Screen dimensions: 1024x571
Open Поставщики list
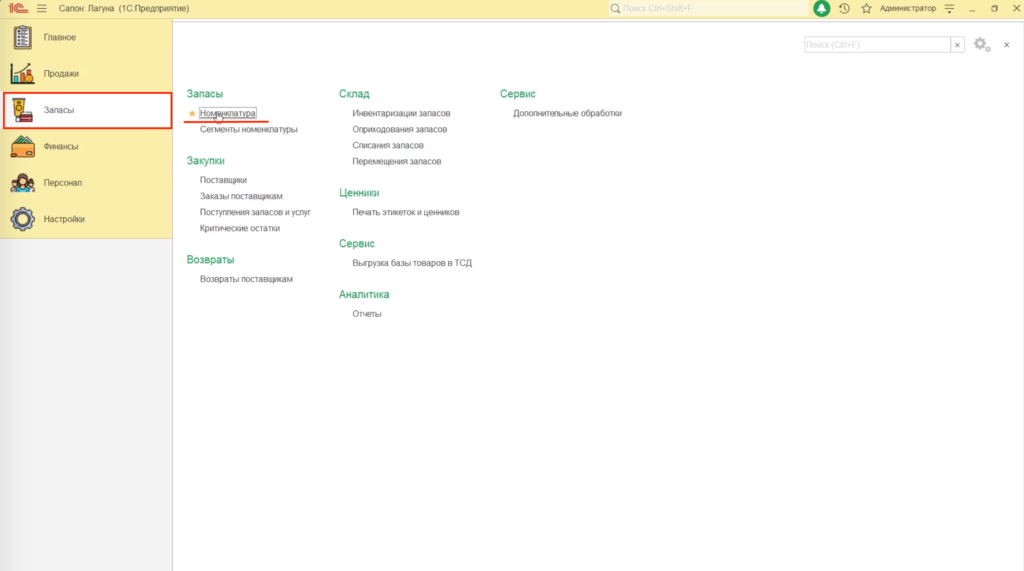[223, 180]
